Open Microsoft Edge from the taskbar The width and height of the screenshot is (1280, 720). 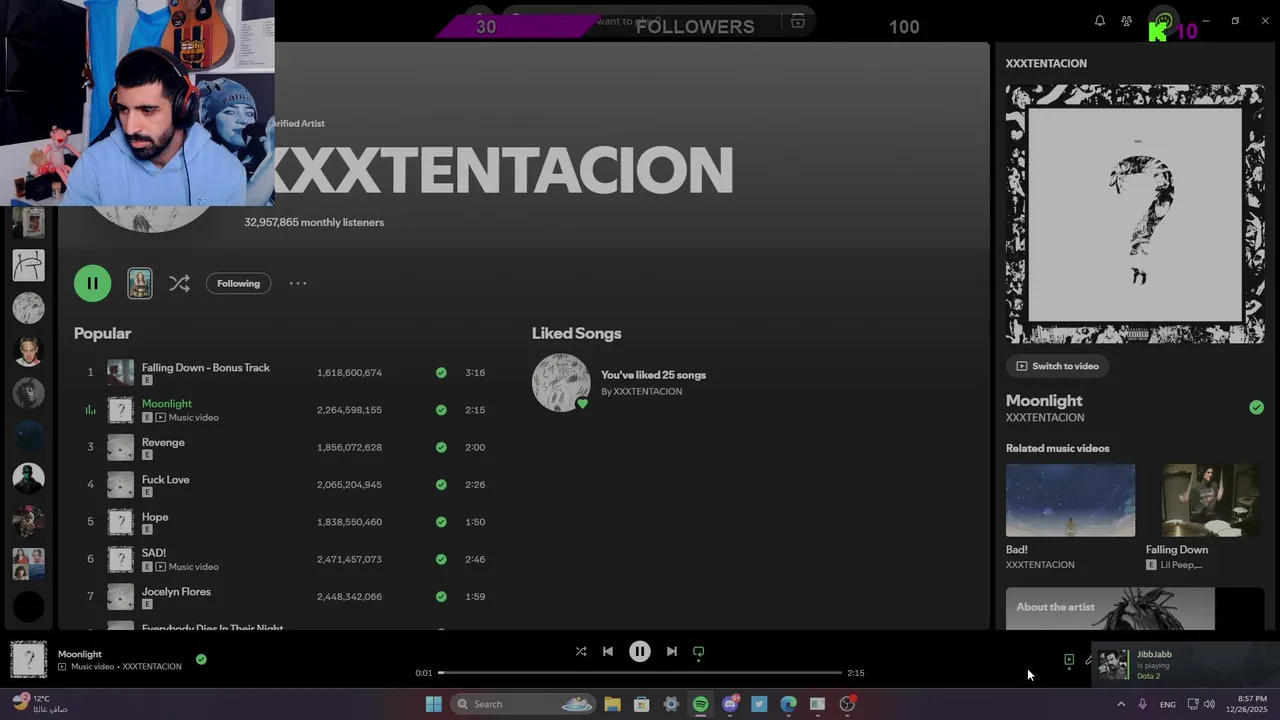[x=788, y=704]
